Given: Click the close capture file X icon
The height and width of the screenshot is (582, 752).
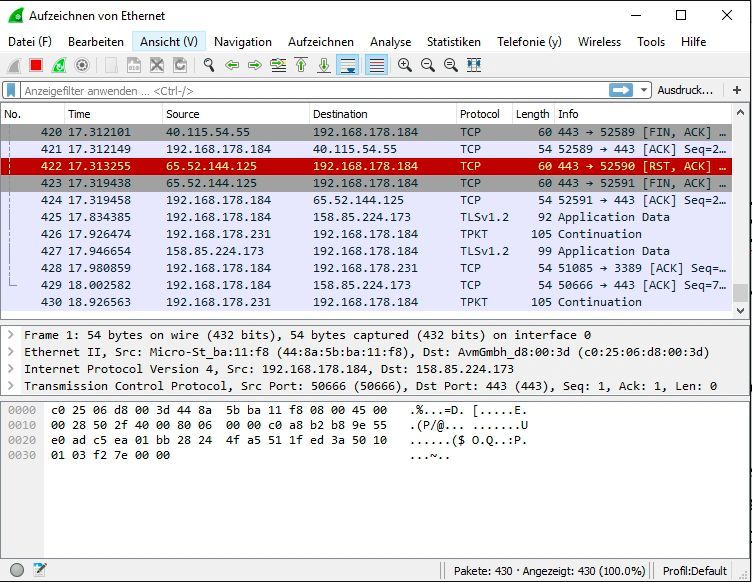Looking at the screenshot, I should [157, 65].
